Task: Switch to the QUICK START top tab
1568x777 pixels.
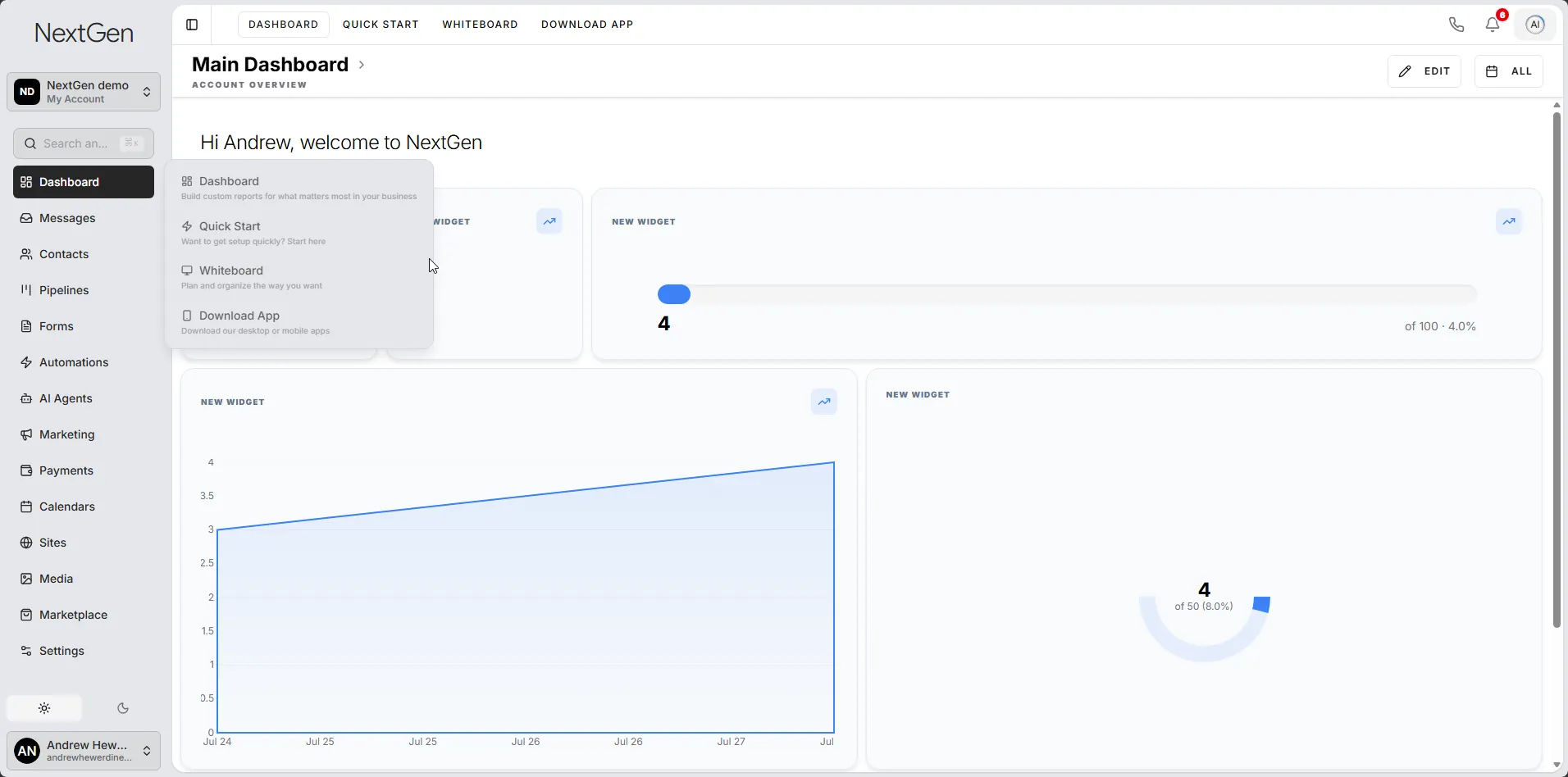Action: [381, 25]
